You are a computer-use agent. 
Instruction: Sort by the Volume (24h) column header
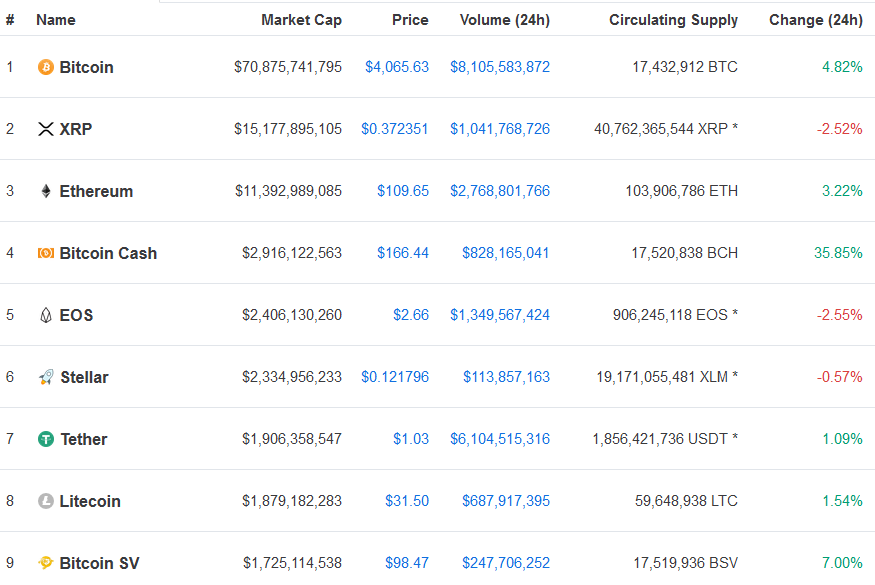pyautogui.click(x=505, y=20)
